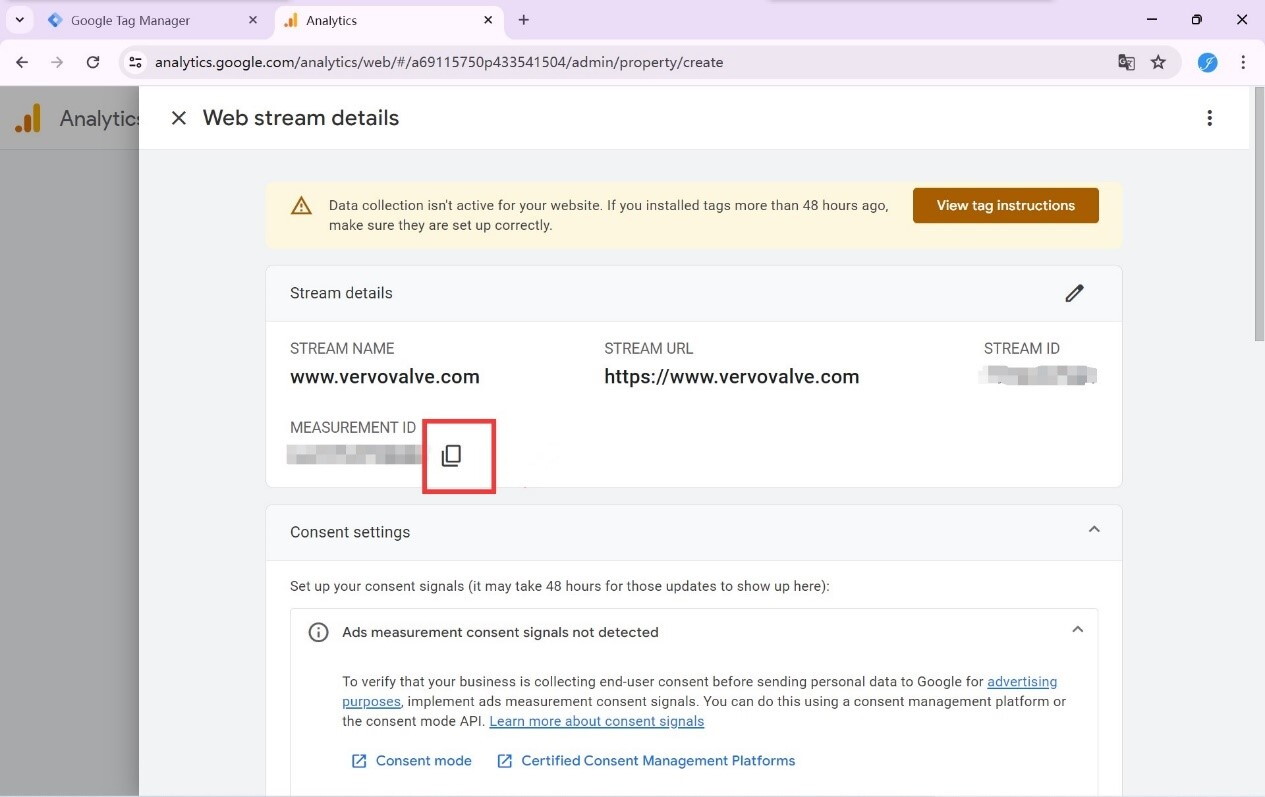The image size is (1265, 797).
Task: Click the MEASUREMENT ID label
Action: point(353,428)
